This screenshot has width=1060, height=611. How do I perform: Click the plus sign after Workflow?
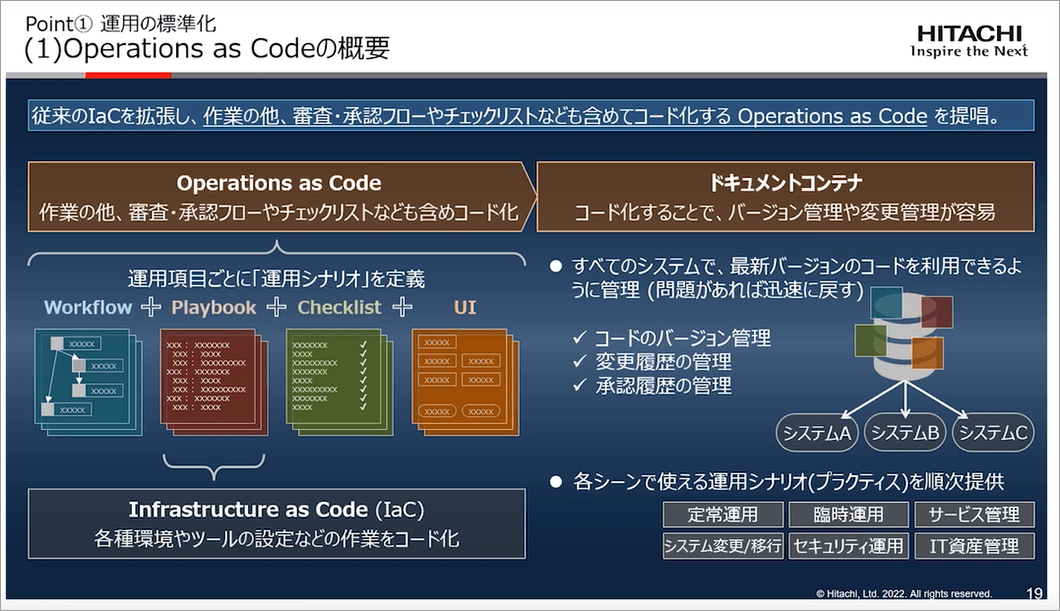[x=151, y=308]
